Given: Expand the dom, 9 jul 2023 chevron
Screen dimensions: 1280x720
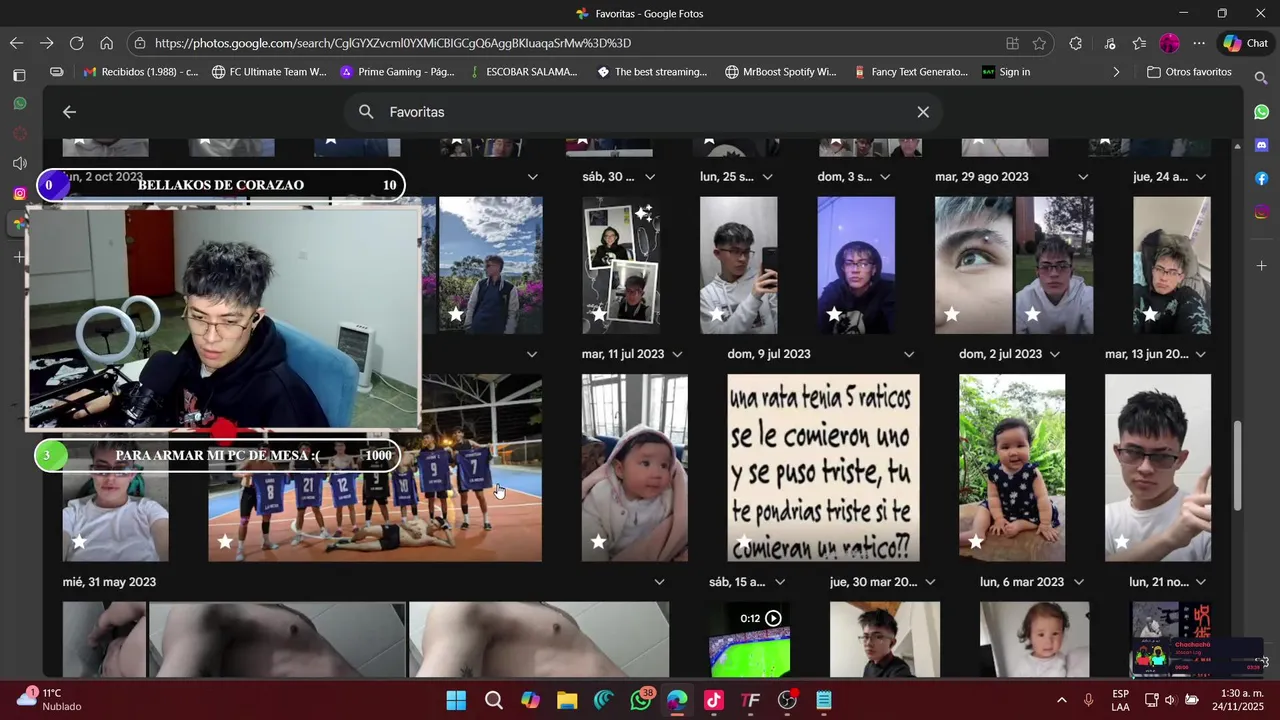Looking at the screenshot, I should (909, 354).
